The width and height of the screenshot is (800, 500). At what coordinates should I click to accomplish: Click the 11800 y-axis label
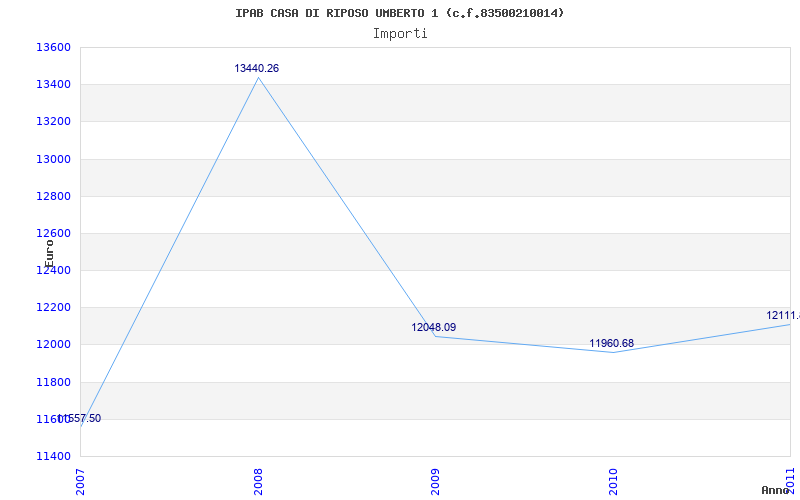pos(53,382)
